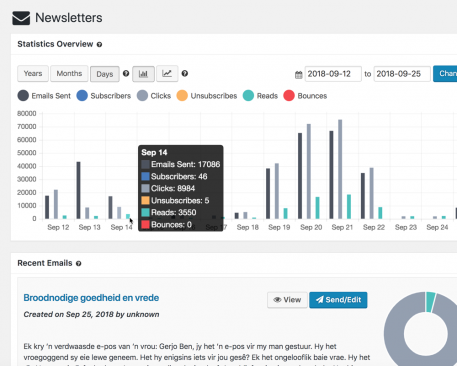Click the Sep 13 Emails Sent bar
The image size is (458, 366).
(78, 190)
